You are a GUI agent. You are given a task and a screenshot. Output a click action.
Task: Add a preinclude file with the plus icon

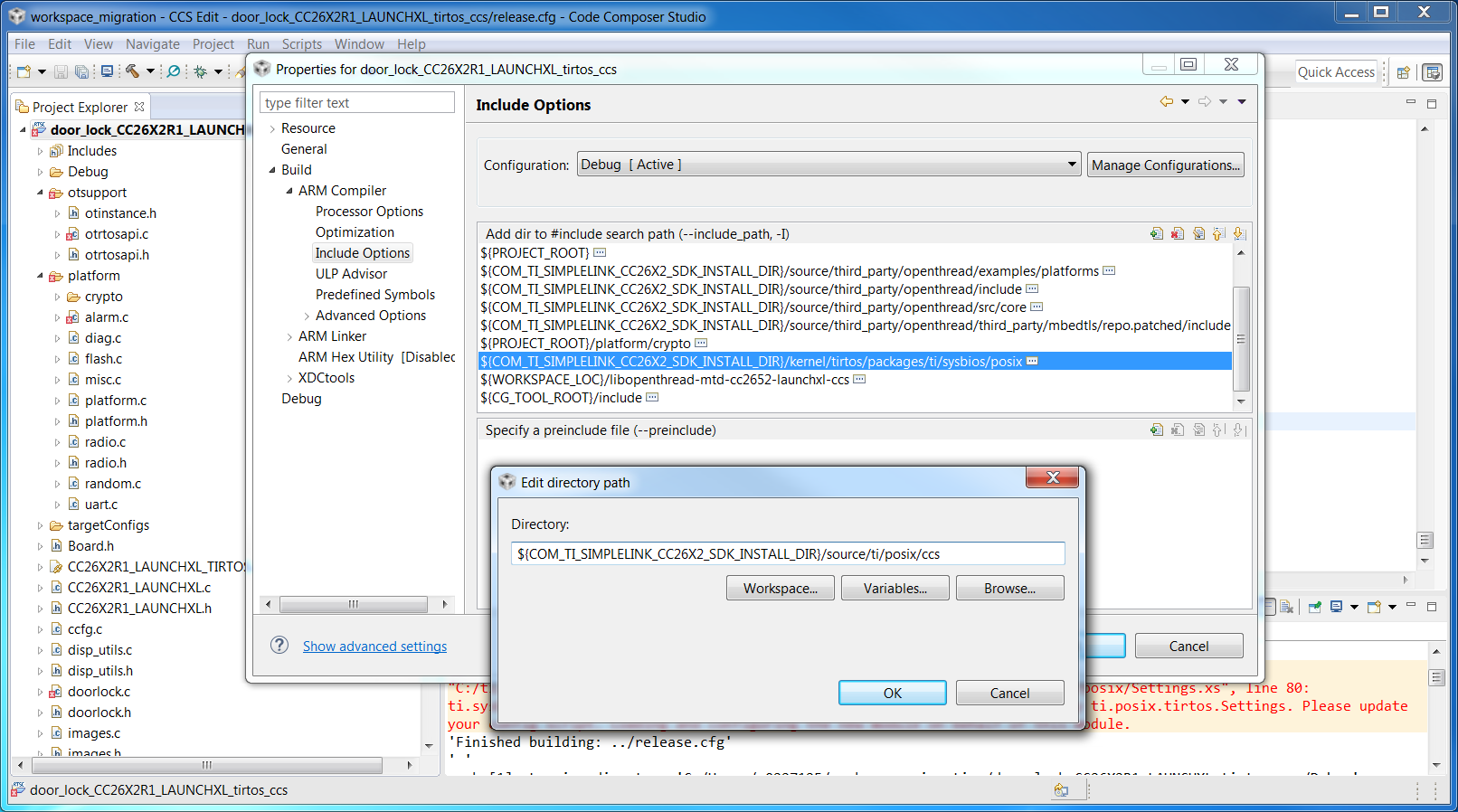point(1157,430)
